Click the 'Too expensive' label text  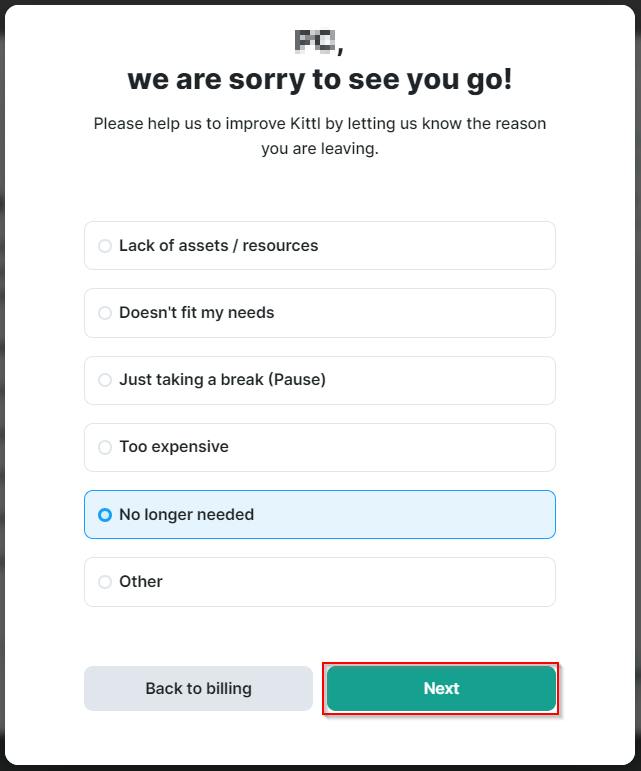pyautogui.click(x=174, y=447)
